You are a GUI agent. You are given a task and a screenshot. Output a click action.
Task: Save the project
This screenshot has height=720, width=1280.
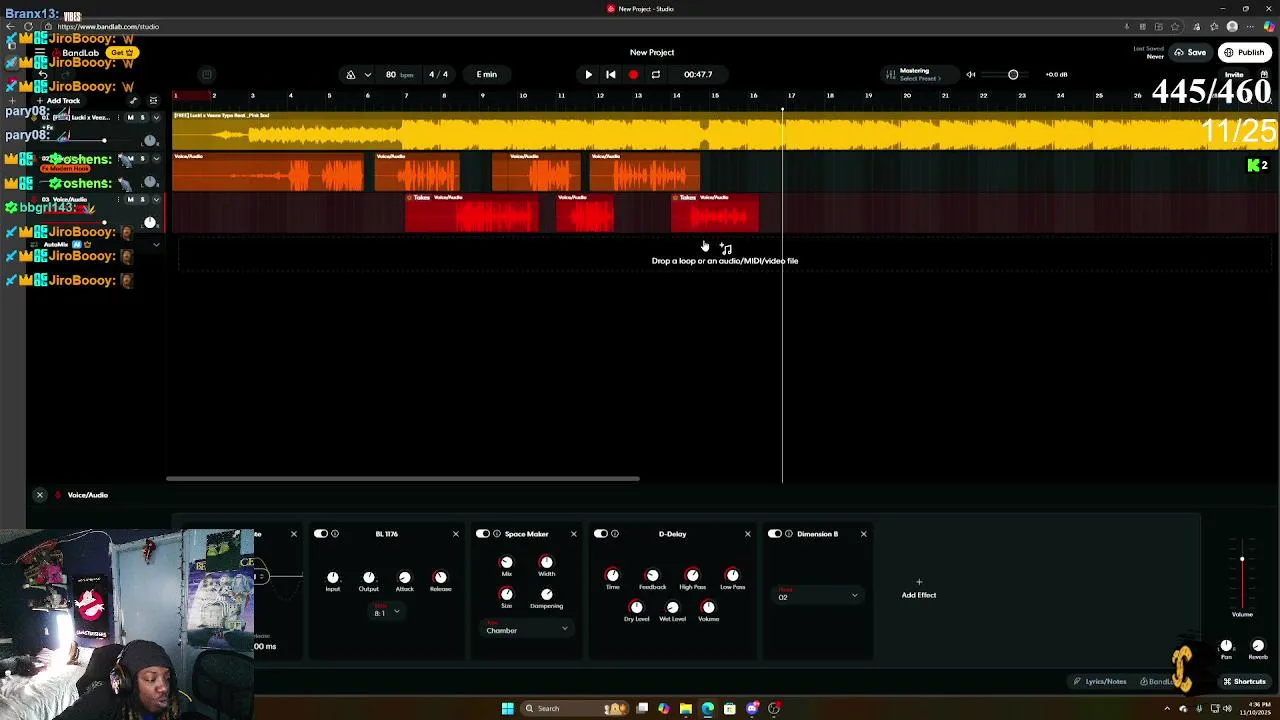[x=1190, y=52]
